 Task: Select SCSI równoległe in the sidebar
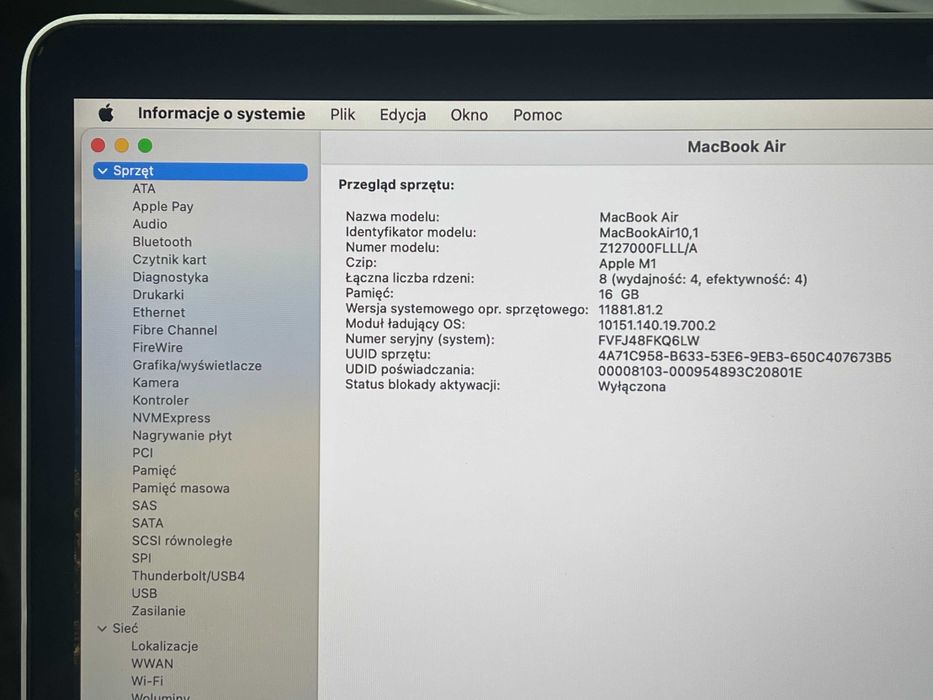coord(182,541)
